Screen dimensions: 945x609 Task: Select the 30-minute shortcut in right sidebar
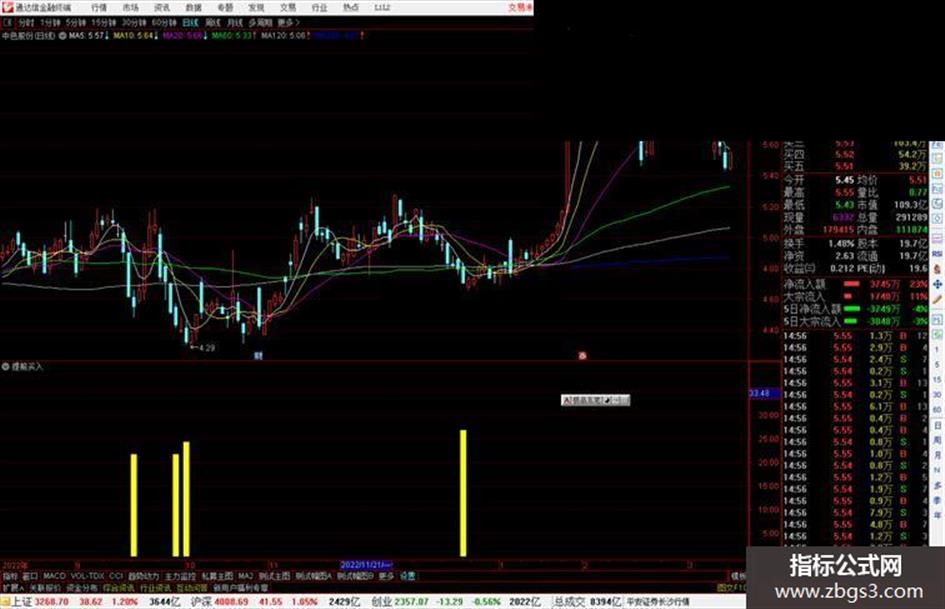coord(937,395)
